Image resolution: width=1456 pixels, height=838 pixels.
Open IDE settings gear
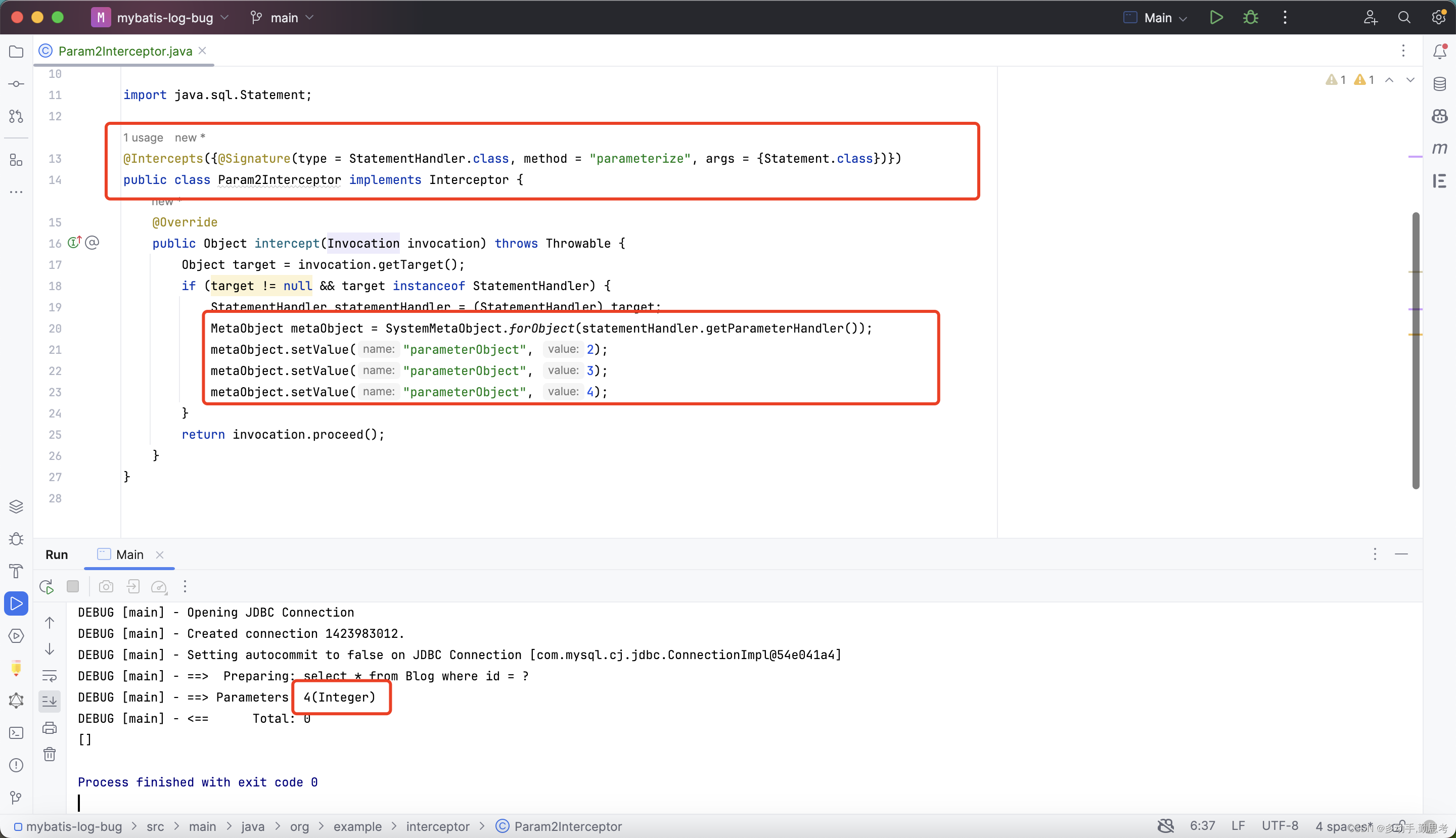1438,17
